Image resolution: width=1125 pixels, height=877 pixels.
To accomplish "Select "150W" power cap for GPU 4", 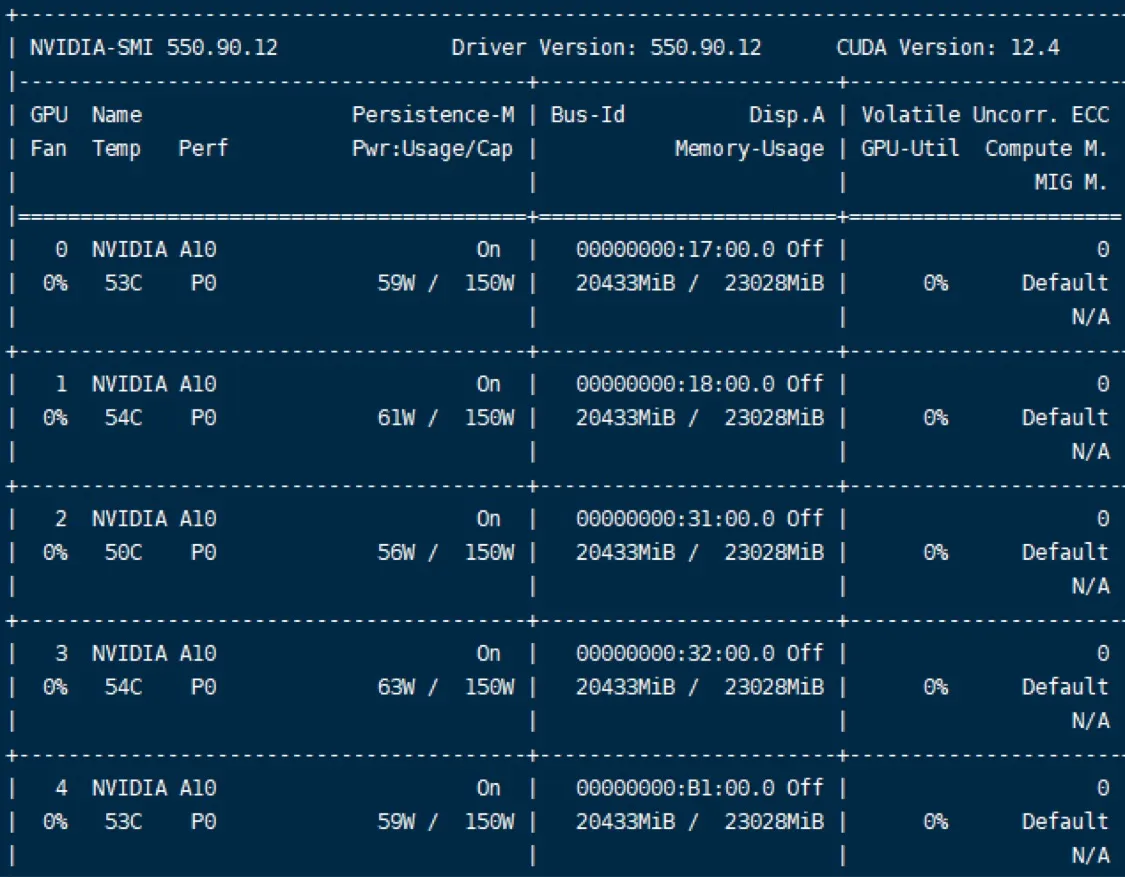I will (x=489, y=822).
